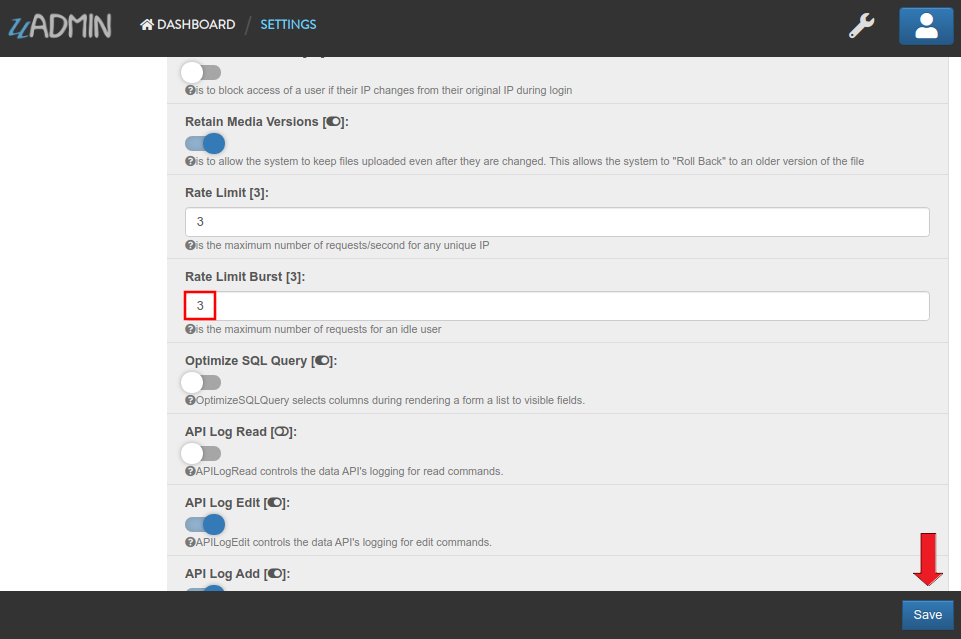Click the uAdmin logo
961x639 pixels.
60,26
